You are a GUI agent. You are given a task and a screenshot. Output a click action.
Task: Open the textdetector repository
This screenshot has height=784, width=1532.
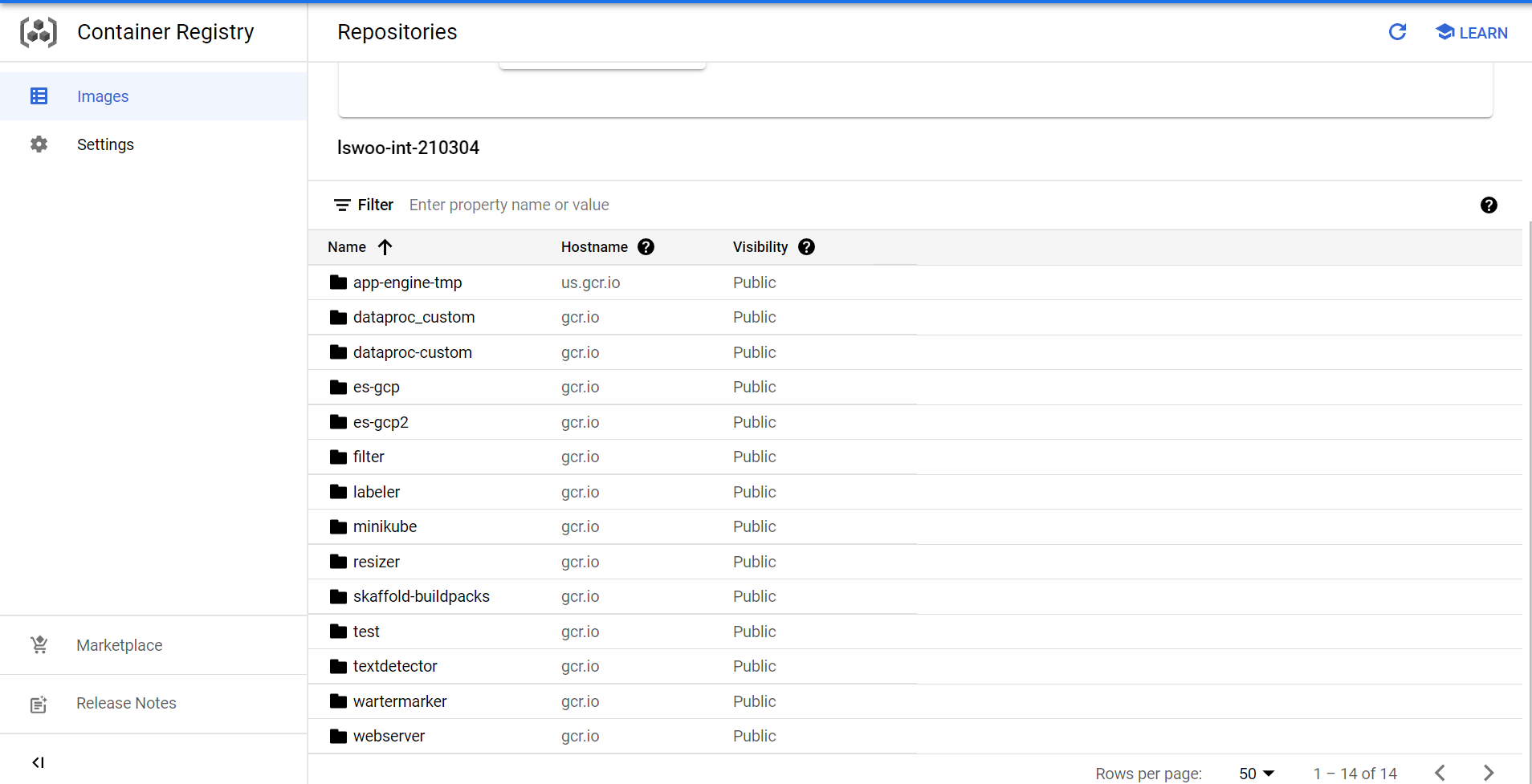pos(395,666)
